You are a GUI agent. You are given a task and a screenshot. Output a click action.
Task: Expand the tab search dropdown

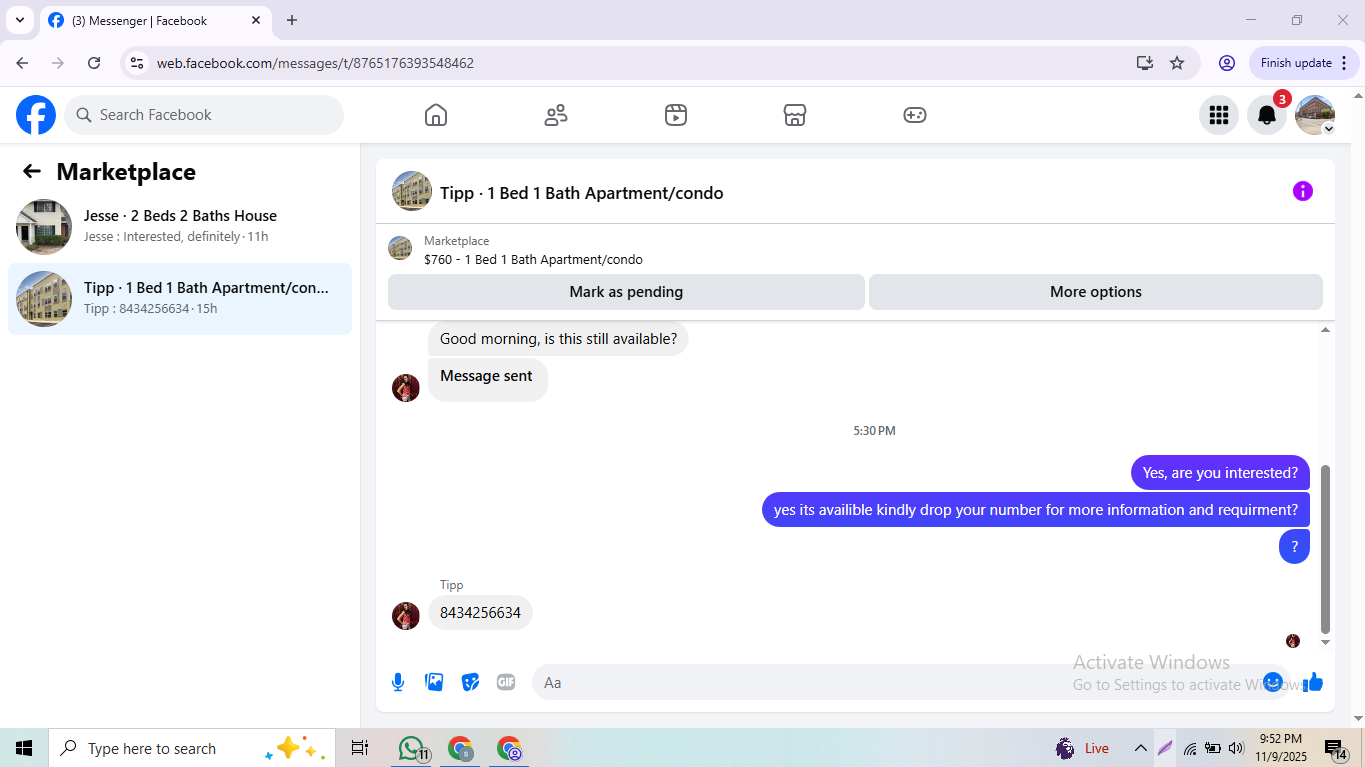(20, 20)
